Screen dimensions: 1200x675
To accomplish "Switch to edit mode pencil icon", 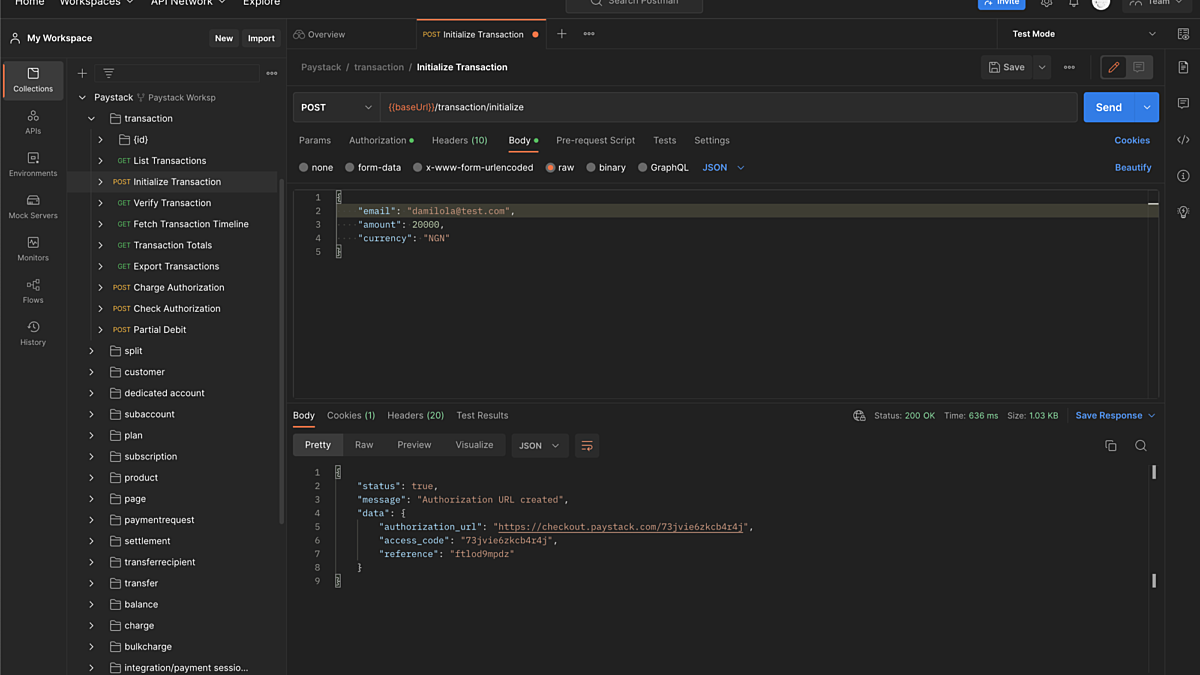I will [x=1113, y=67].
